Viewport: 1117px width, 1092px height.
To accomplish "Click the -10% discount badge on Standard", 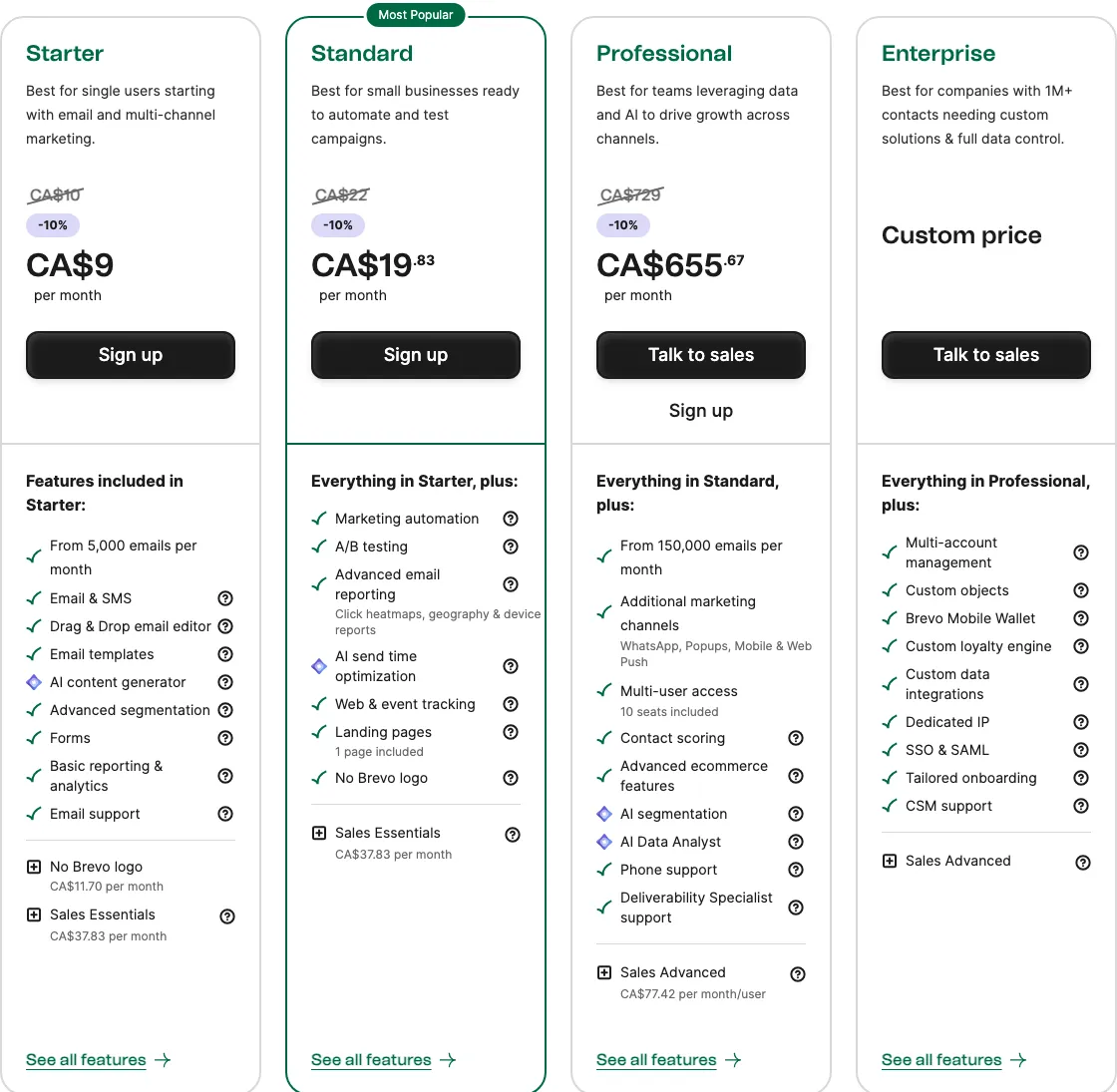I will [x=337, y=225].
